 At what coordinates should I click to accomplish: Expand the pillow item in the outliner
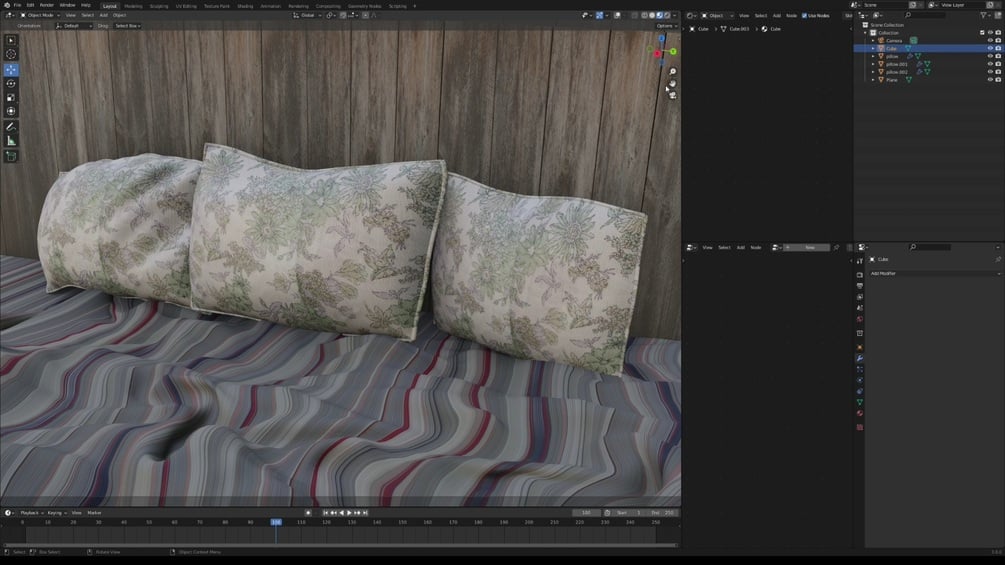coord(872,56)
